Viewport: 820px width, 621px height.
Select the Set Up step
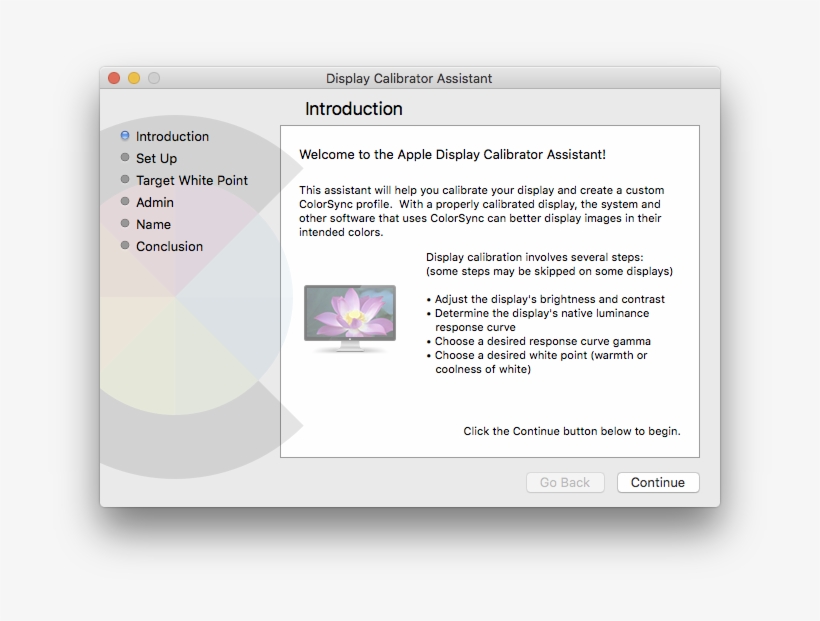click(x=156, y=159)
